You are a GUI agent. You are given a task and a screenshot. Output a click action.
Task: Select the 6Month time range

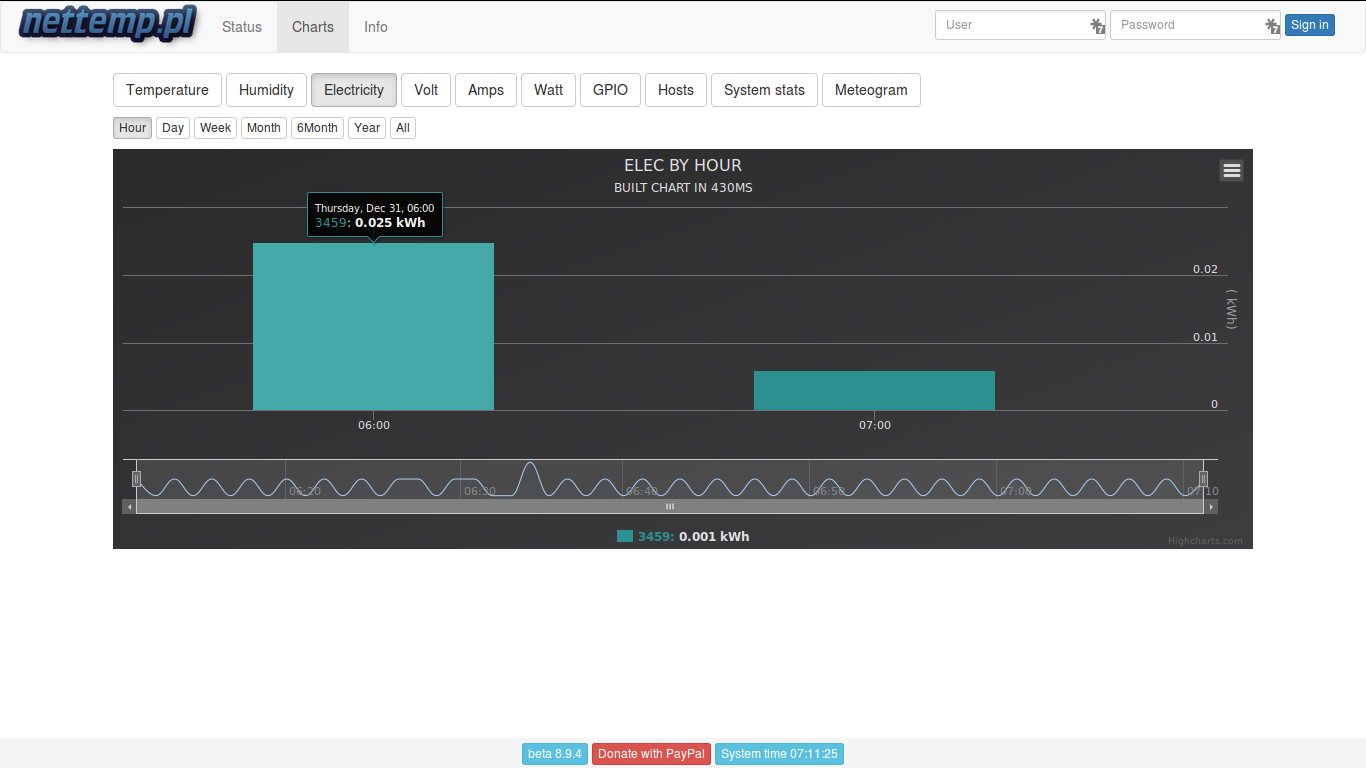pyautogui.click(x=317, y=128)
